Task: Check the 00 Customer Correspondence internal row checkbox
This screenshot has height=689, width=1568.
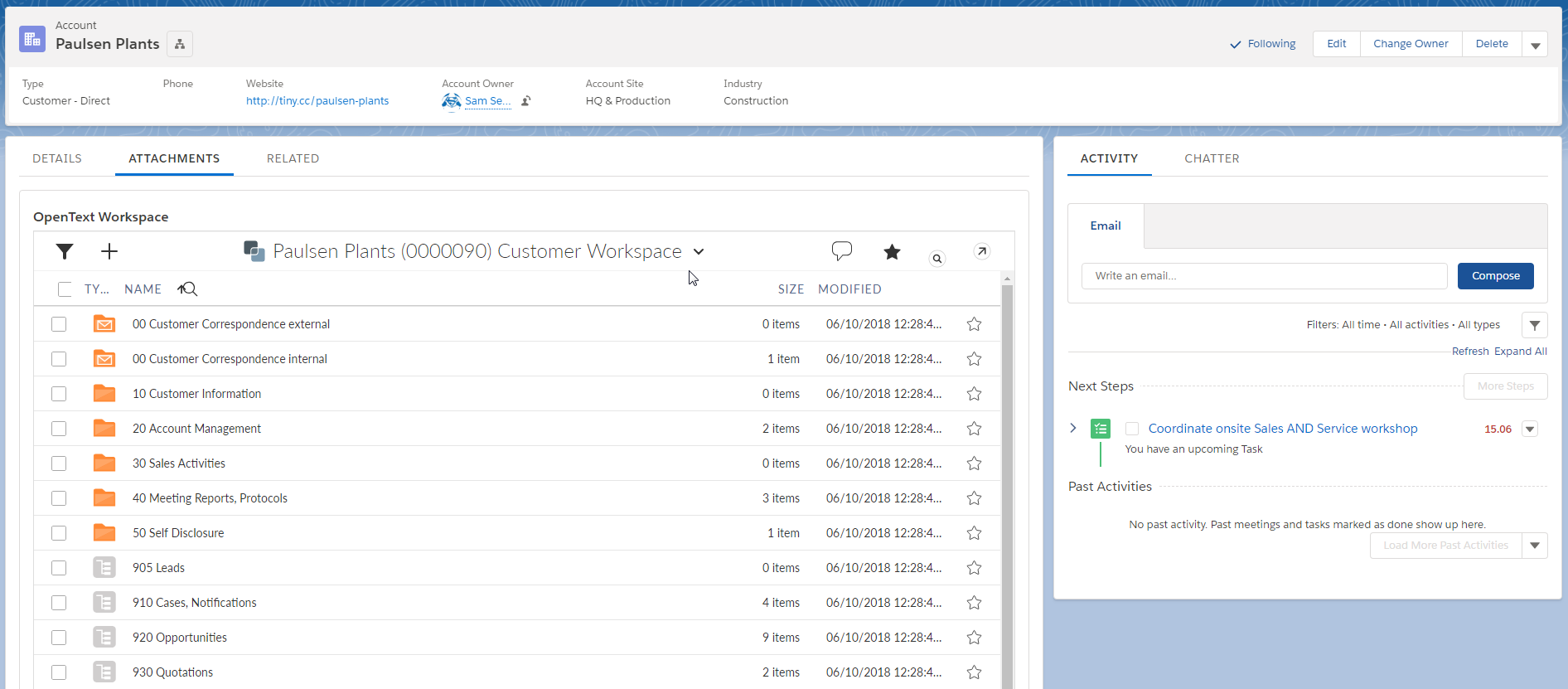Action: click(59, 359)
